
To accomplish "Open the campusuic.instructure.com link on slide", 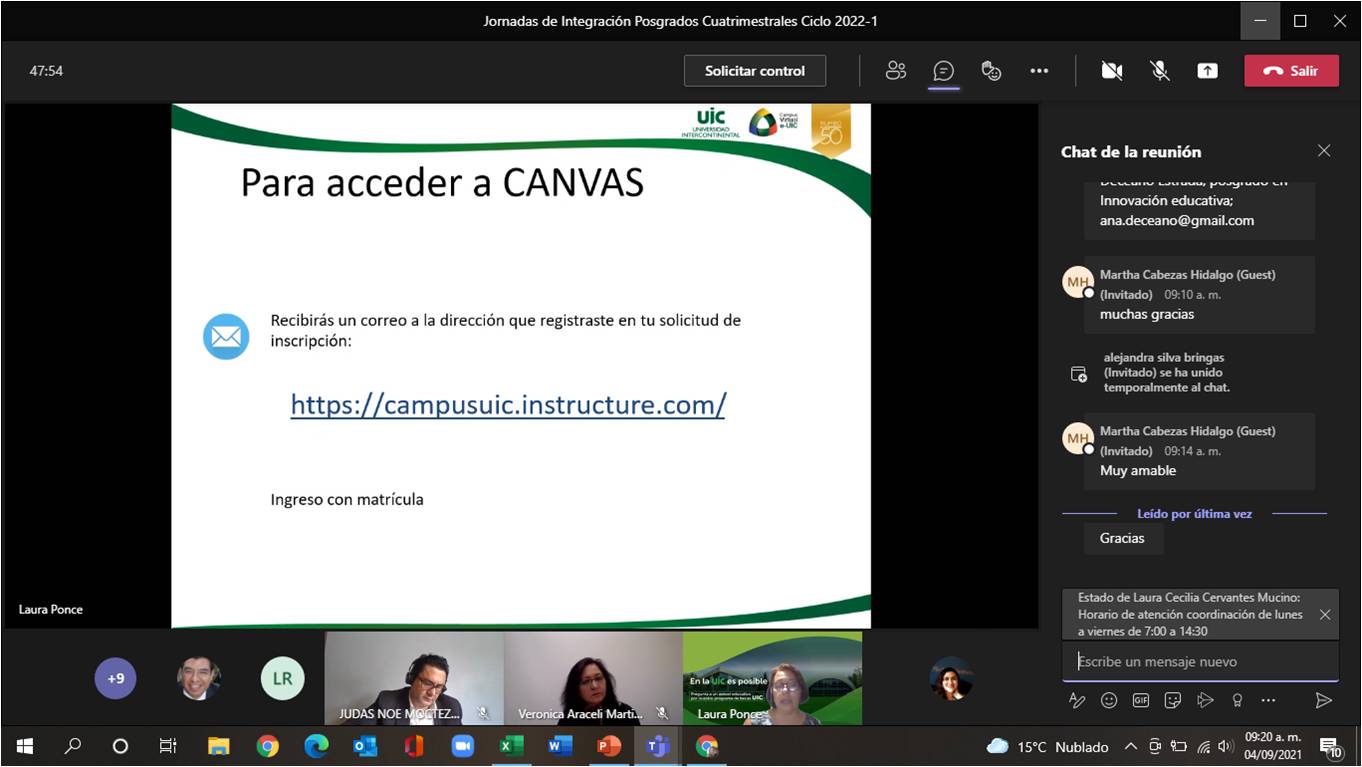I will coord(508,405).
